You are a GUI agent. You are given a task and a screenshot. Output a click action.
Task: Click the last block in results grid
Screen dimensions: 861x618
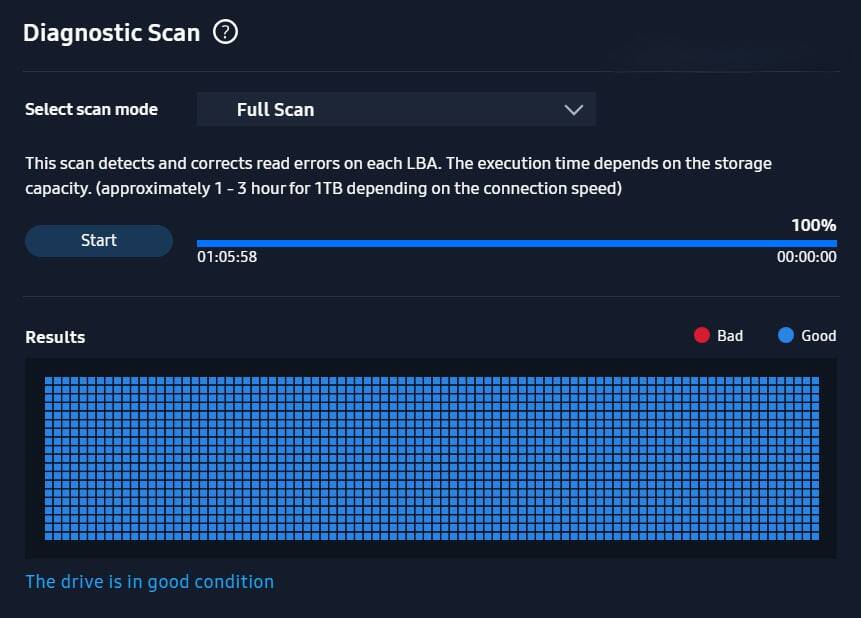point(815,536)
